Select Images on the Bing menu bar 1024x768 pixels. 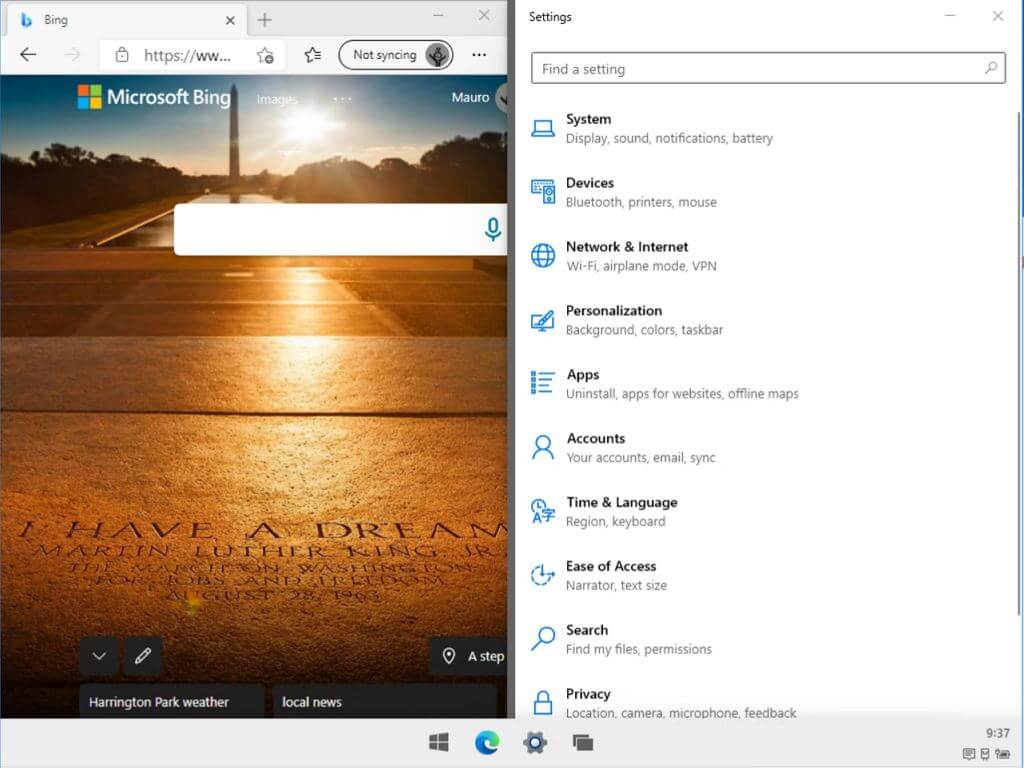coord(277,98)
